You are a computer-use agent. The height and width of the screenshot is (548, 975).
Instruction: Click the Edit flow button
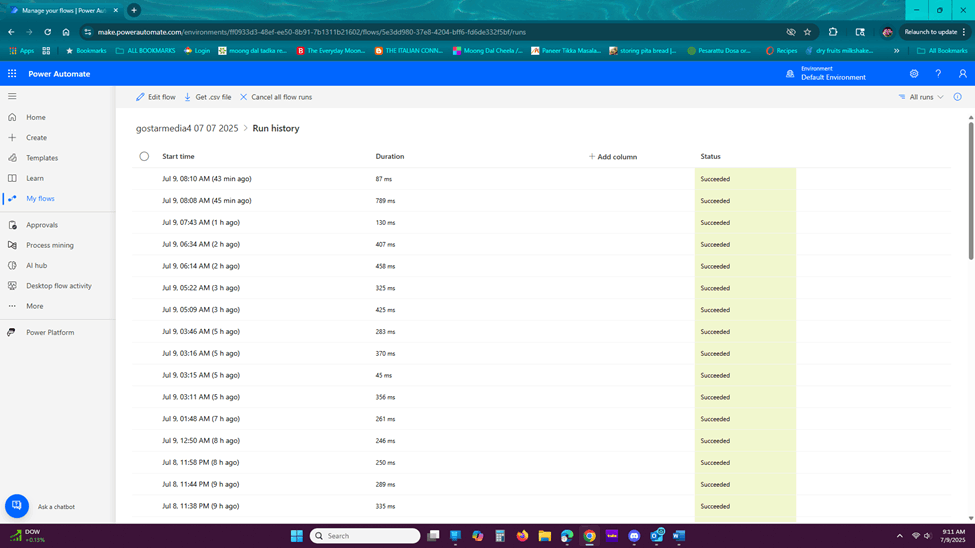[x=155, y=97]
